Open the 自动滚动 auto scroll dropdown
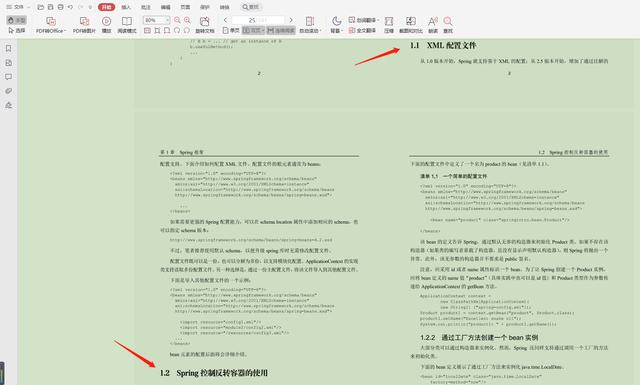The image size is (640, 385). point(310,25)
